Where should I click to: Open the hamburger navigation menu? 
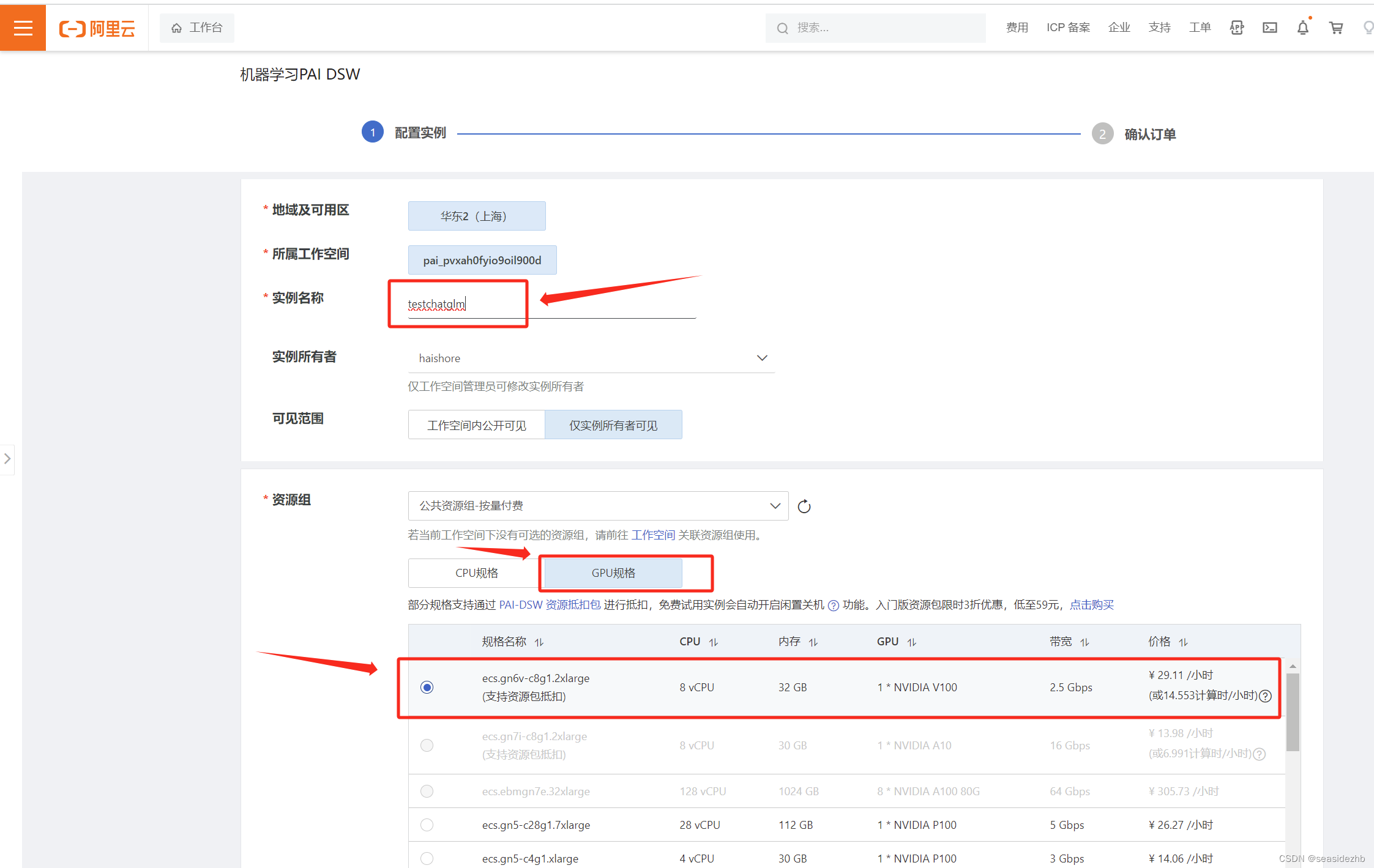(23, 28)
